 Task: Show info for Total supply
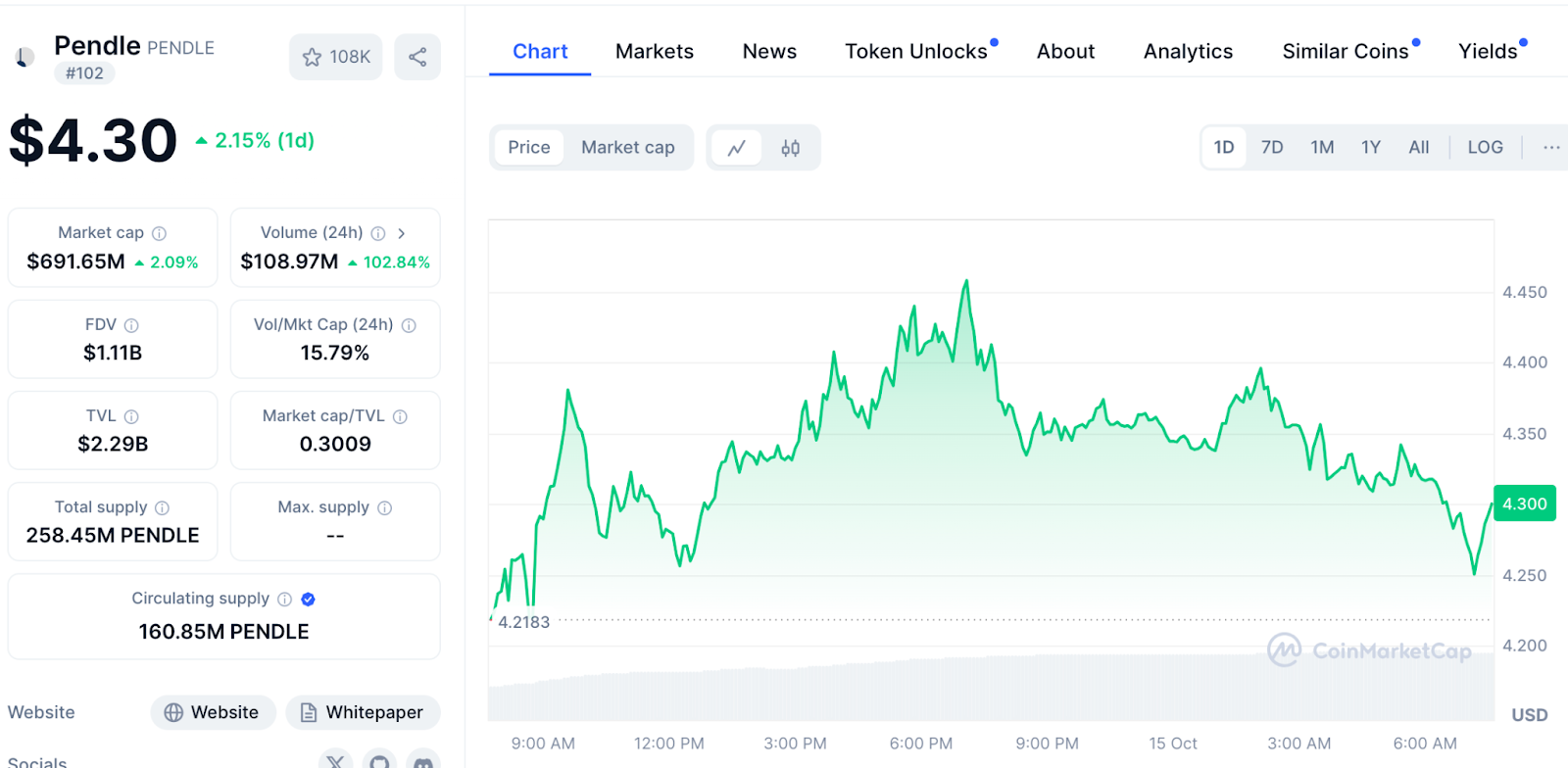[x=163, y=507]
